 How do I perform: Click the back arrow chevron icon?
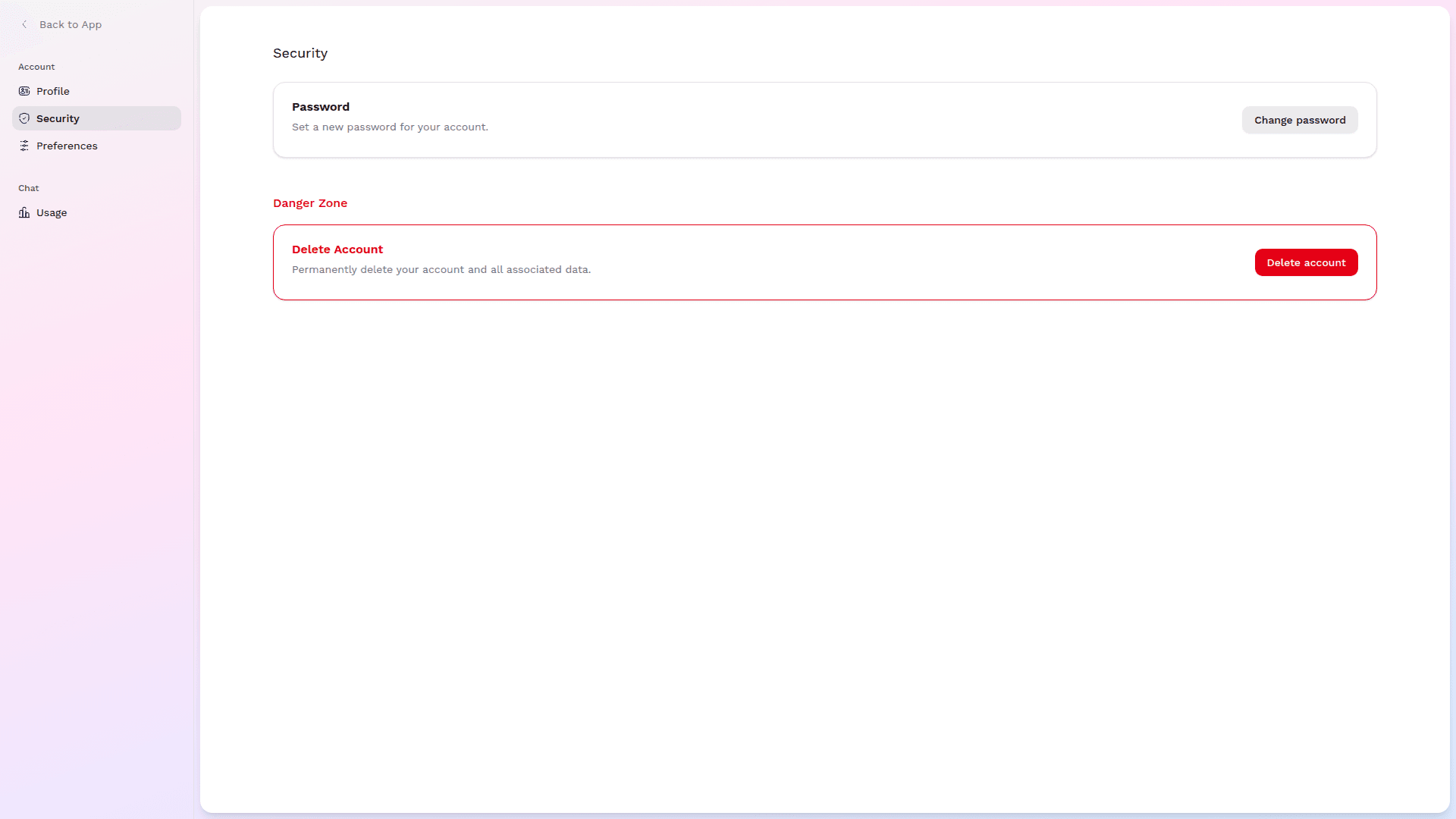(x=24, y=24)
